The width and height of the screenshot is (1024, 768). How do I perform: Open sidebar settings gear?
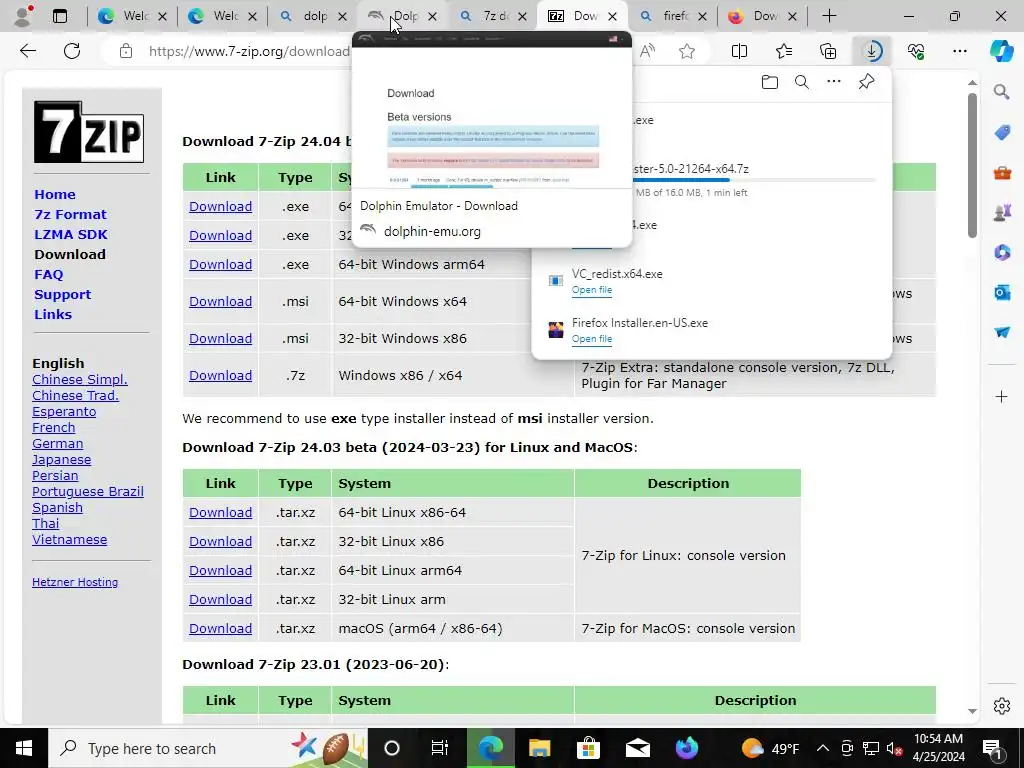1001,706
